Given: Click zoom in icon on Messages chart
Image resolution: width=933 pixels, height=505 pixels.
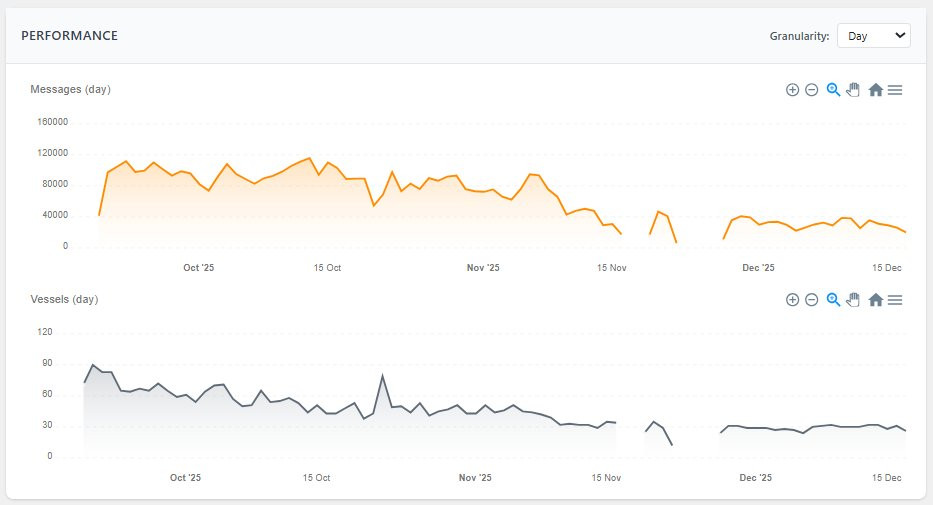Looking at the screenshot, I should (x=792, y=90).
